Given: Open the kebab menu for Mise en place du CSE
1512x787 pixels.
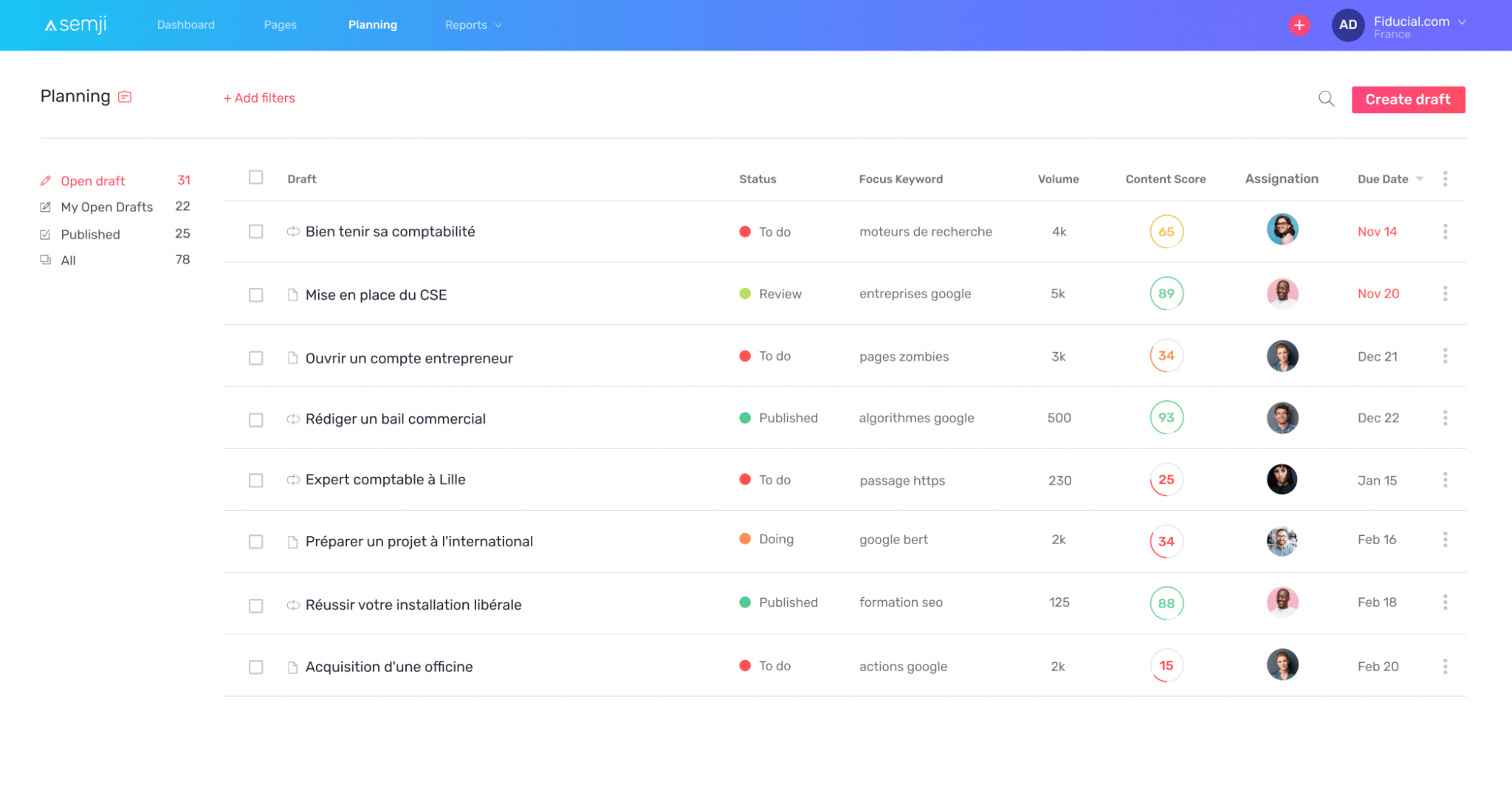Looking at the screenshot, I should [1445, 293].
